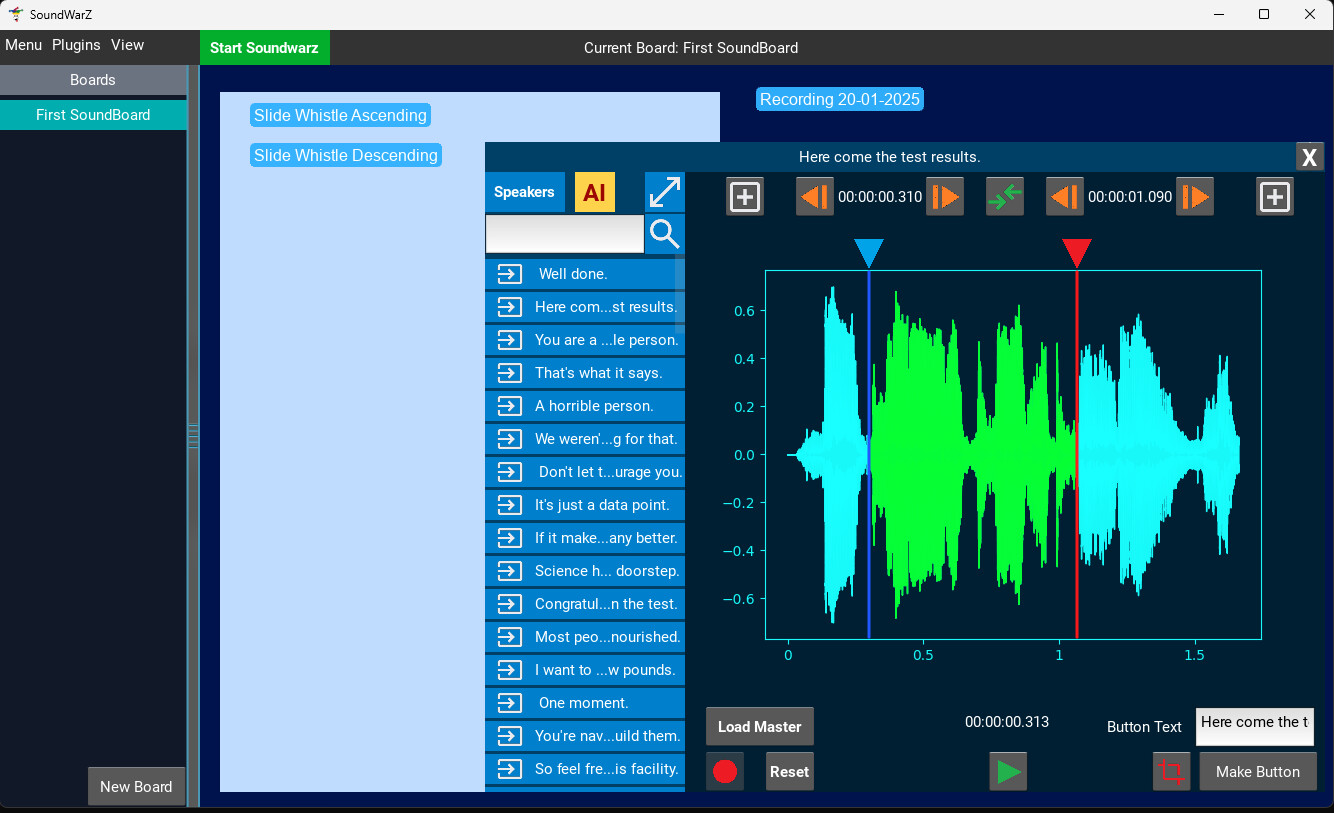Select the First SoundBoard board
The width and height of the screenshot is (1334, 813).
click(93, 114)
